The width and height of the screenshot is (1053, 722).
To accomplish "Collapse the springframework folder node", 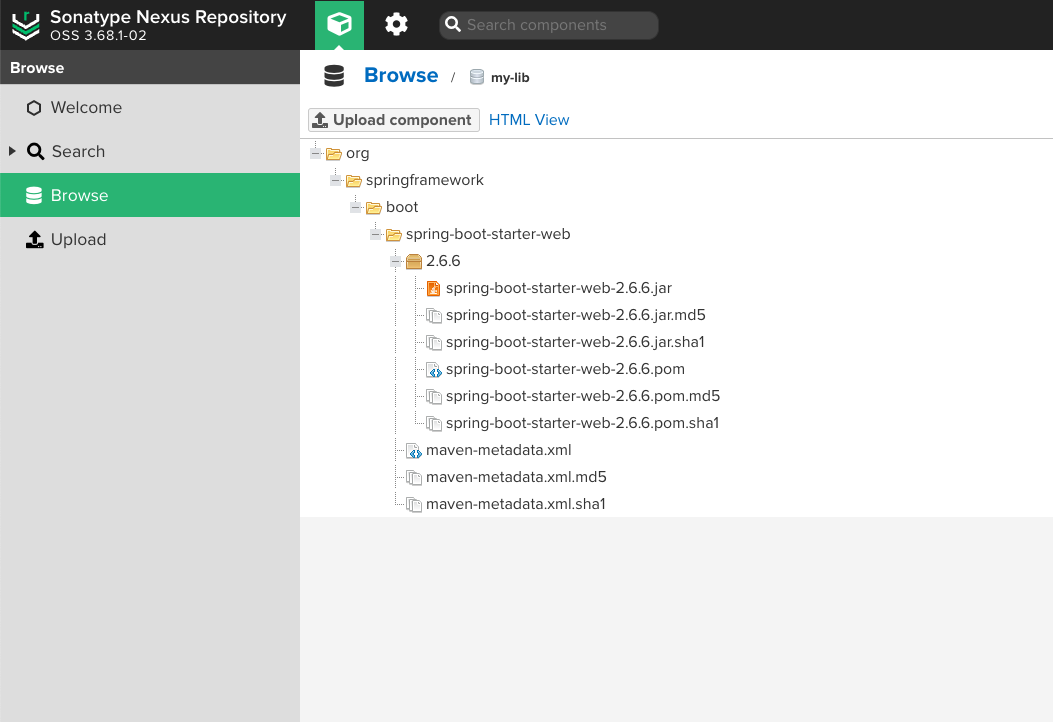I will (336, 181).
